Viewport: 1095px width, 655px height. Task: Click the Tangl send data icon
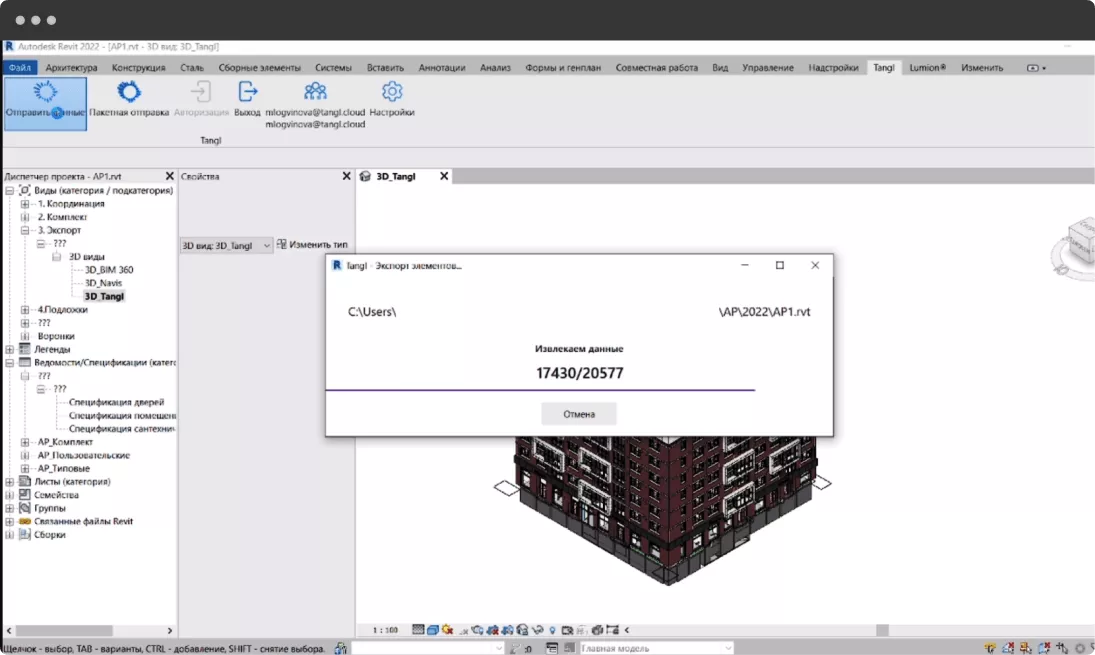click(45, 93)
